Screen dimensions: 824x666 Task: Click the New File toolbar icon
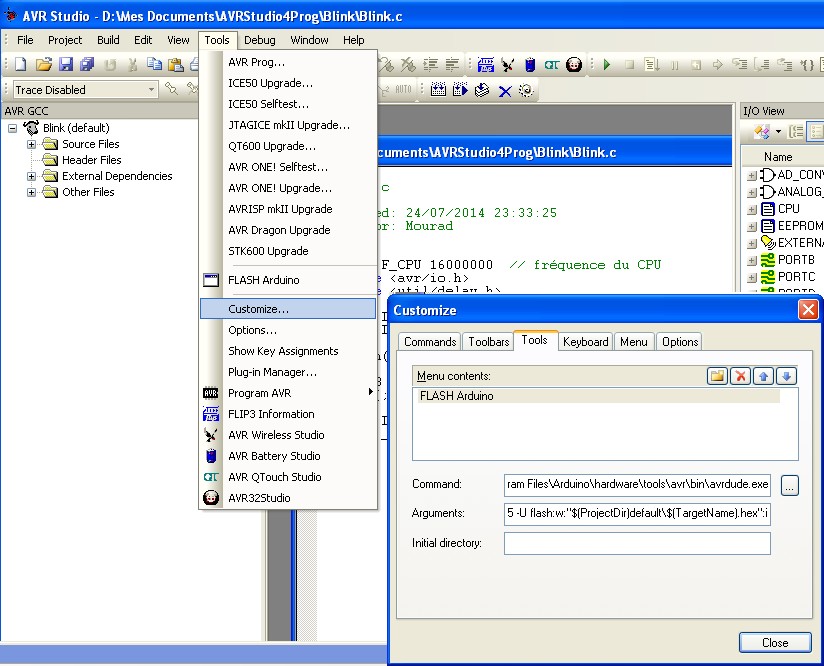tap(20, 65)
